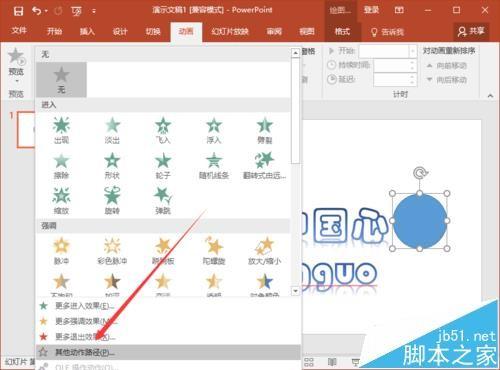The width and height of the screenshot is (500, 370).
Task: Switch to the 插入 ribbon tab
Action: coord(87,32)
